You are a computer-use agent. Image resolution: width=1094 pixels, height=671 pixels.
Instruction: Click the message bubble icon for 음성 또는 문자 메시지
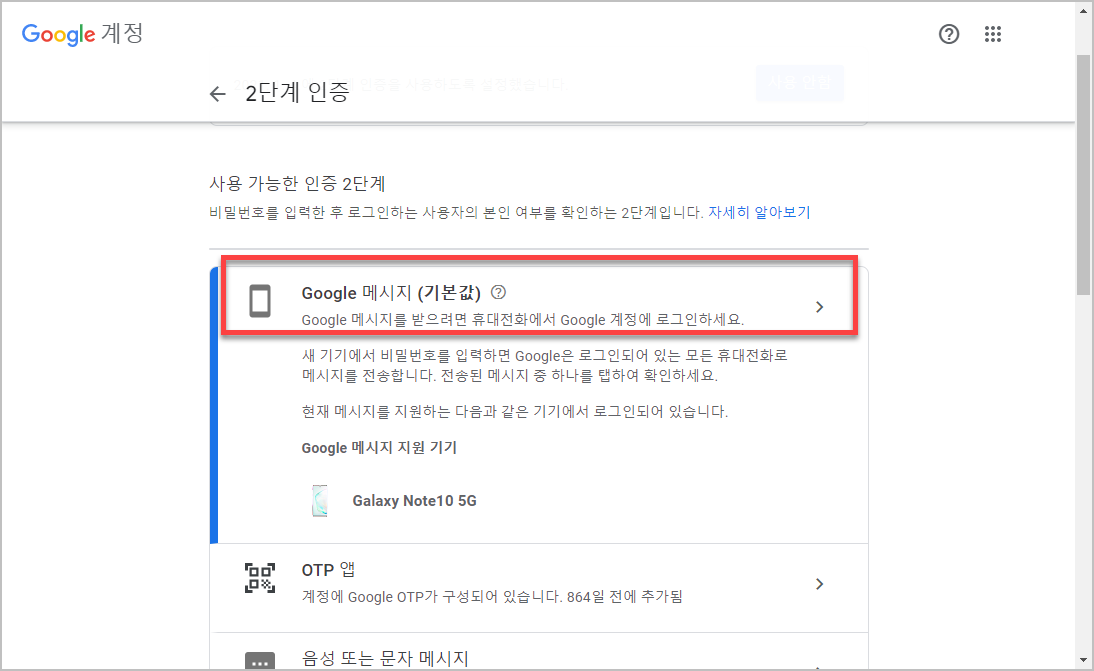point(260,661)
